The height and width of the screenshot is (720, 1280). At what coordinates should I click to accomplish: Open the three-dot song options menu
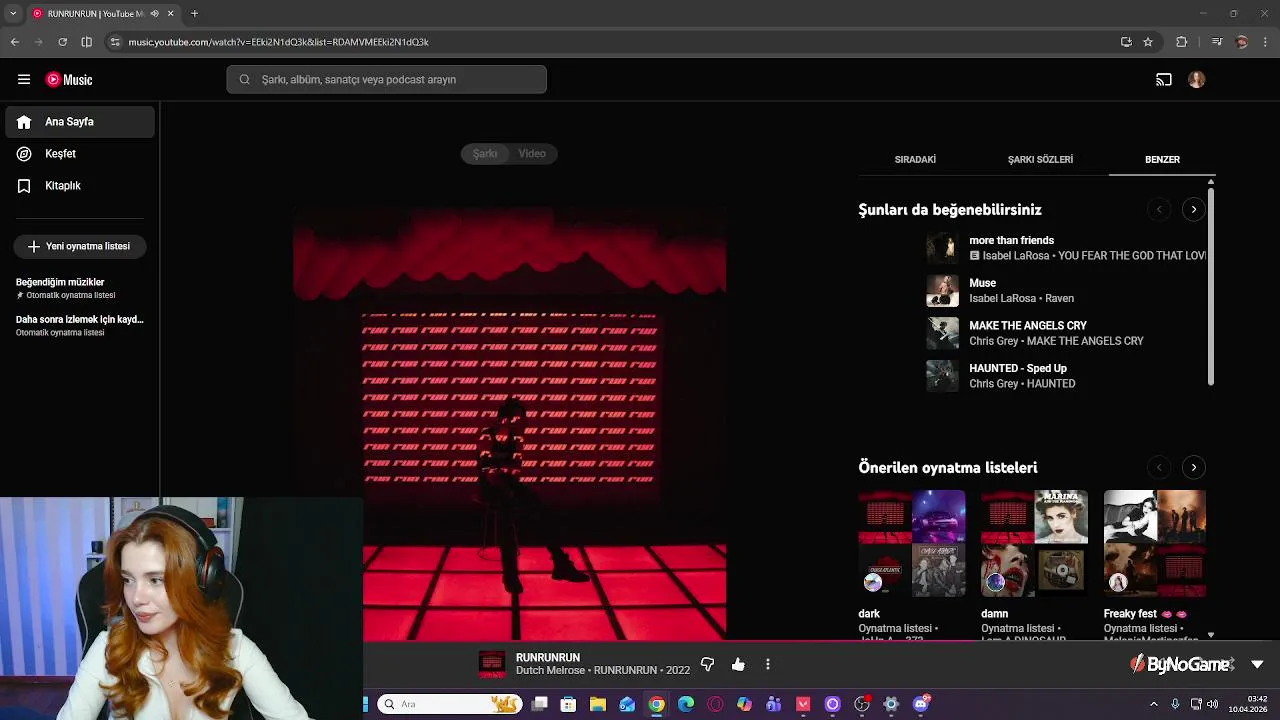(x=768, y=664)
